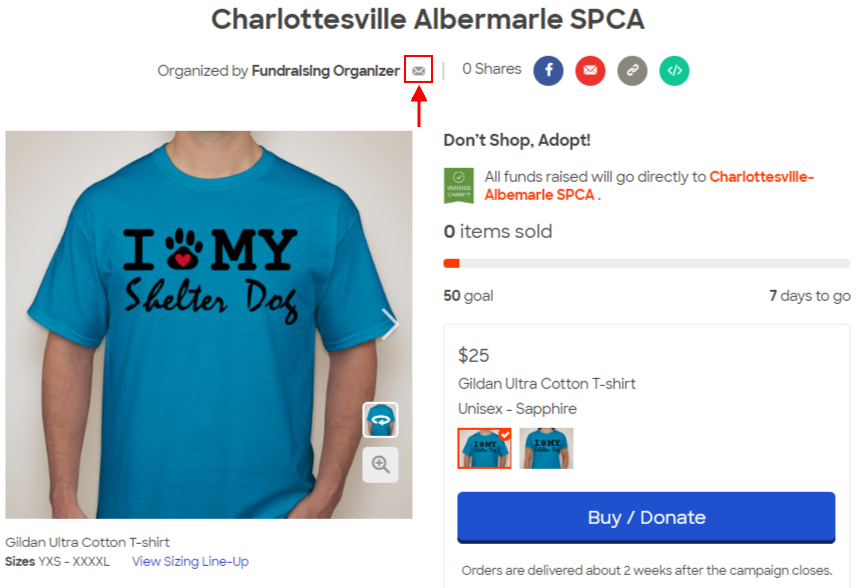Open embed code with green icon
The width and height of the screenshot is (857, 588).
(x=674, y=70)
